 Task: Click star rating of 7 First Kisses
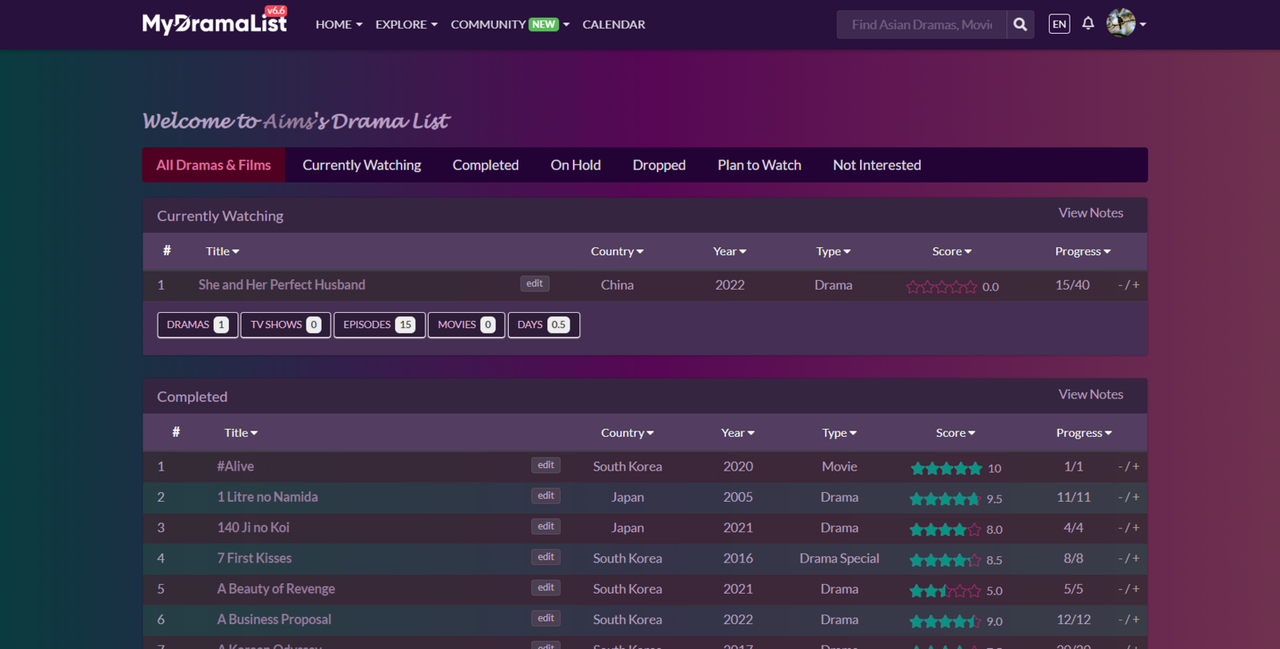click(946, 560)
